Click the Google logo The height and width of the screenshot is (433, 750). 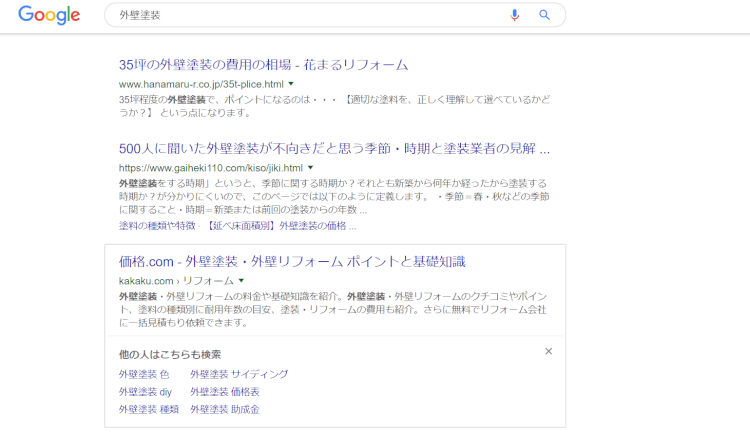(49, 15)
